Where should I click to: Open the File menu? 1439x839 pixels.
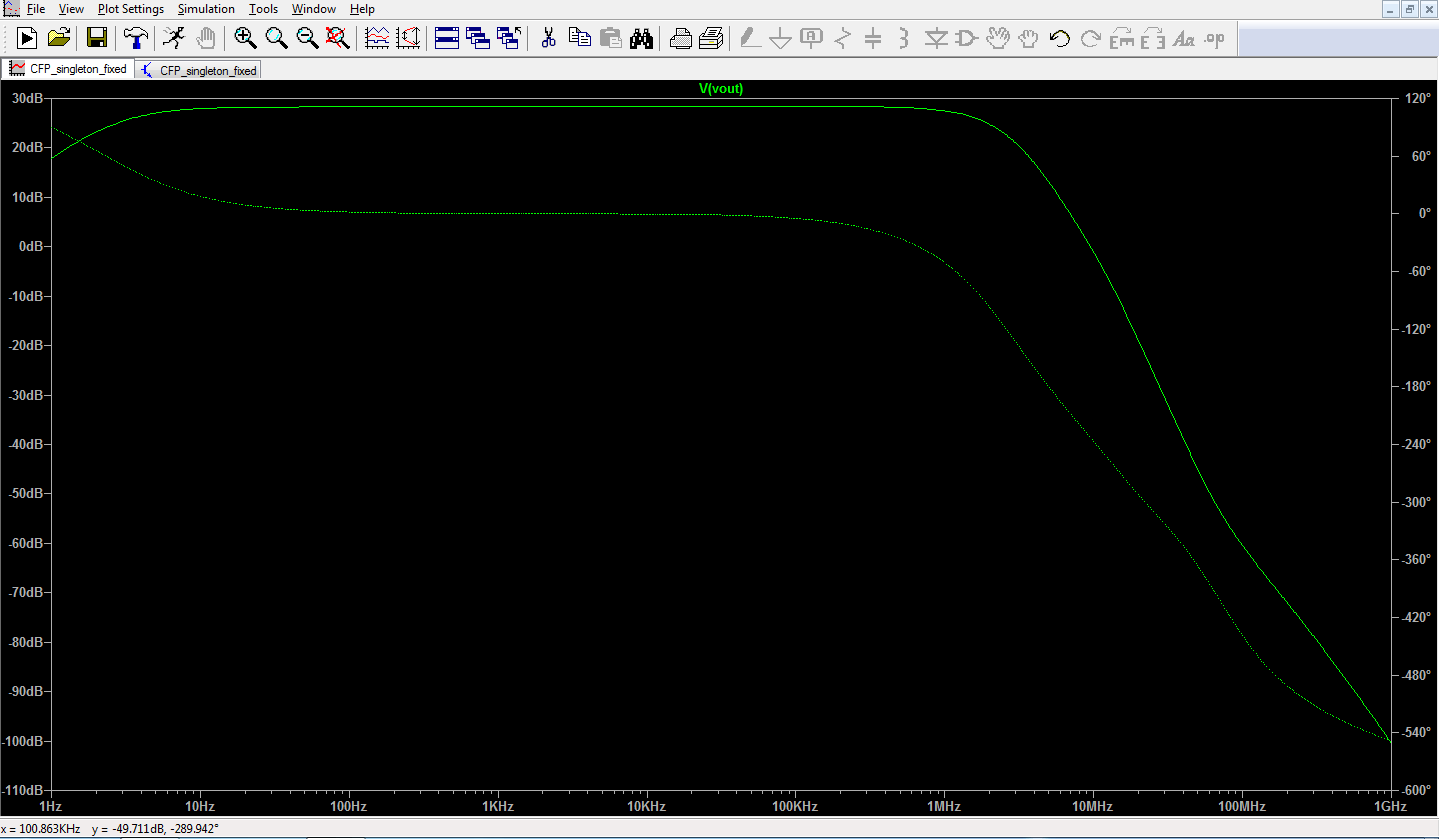[36, 9]
